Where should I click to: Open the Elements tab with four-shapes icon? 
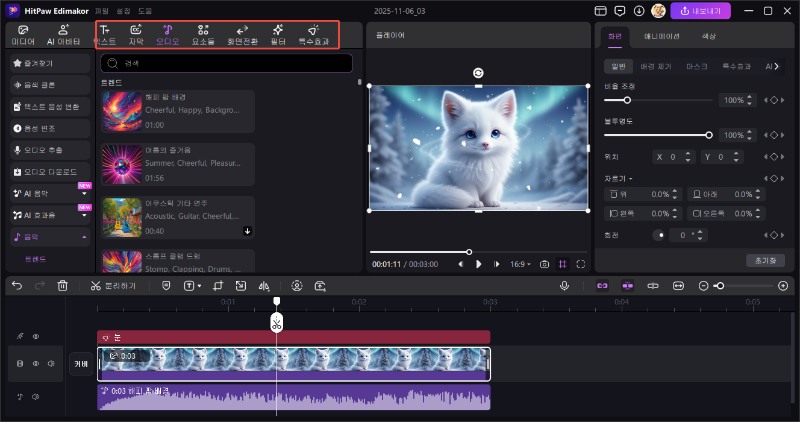click(x=203, y=35)
